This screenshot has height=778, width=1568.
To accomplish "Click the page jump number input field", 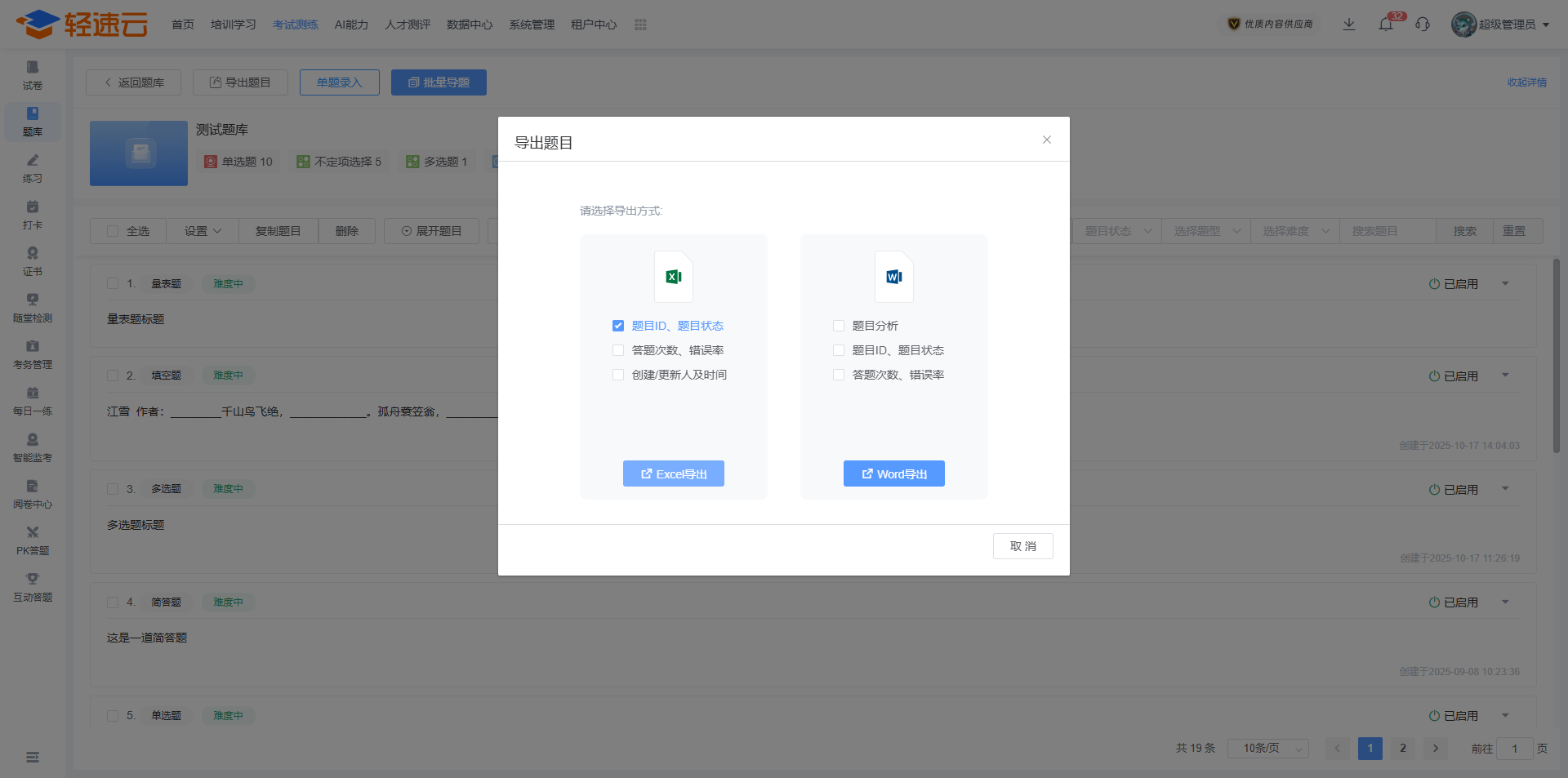I will [x=1514, y=749].
